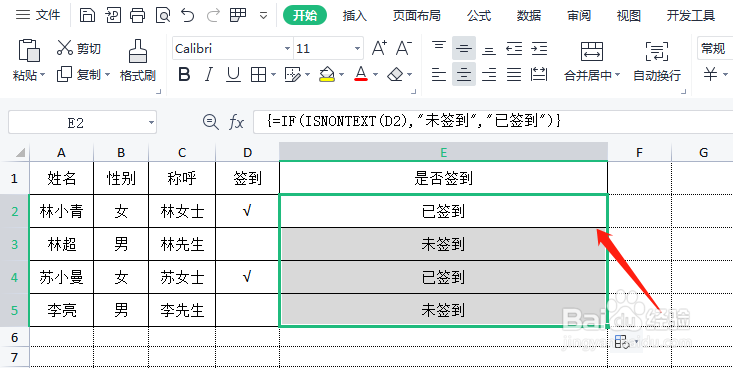Click the fx insert function button

point(237,123)
